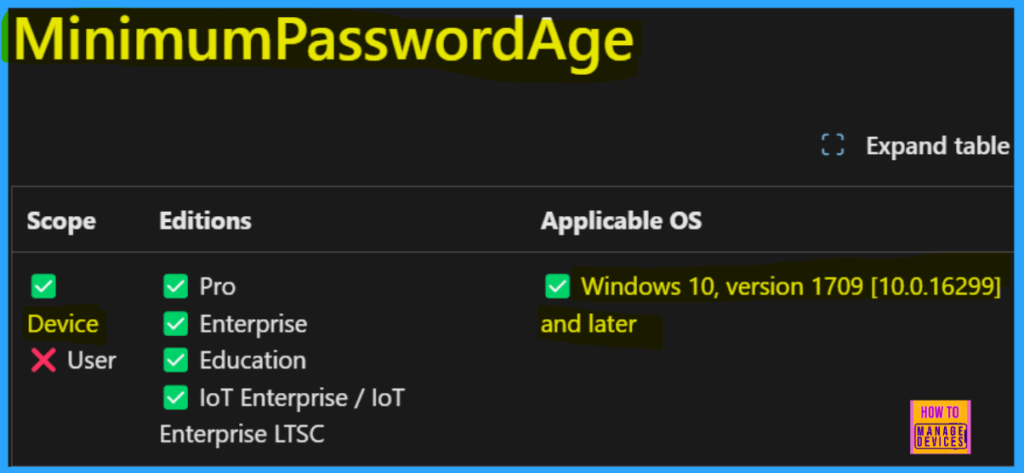Click the green checkmark beside IoT Enterprise

coord(176,398)
